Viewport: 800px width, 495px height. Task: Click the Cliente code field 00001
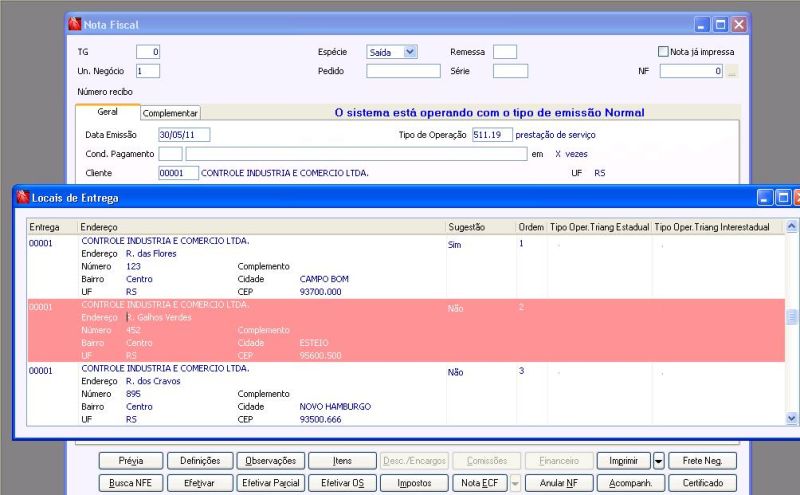[x=178, y=173]
